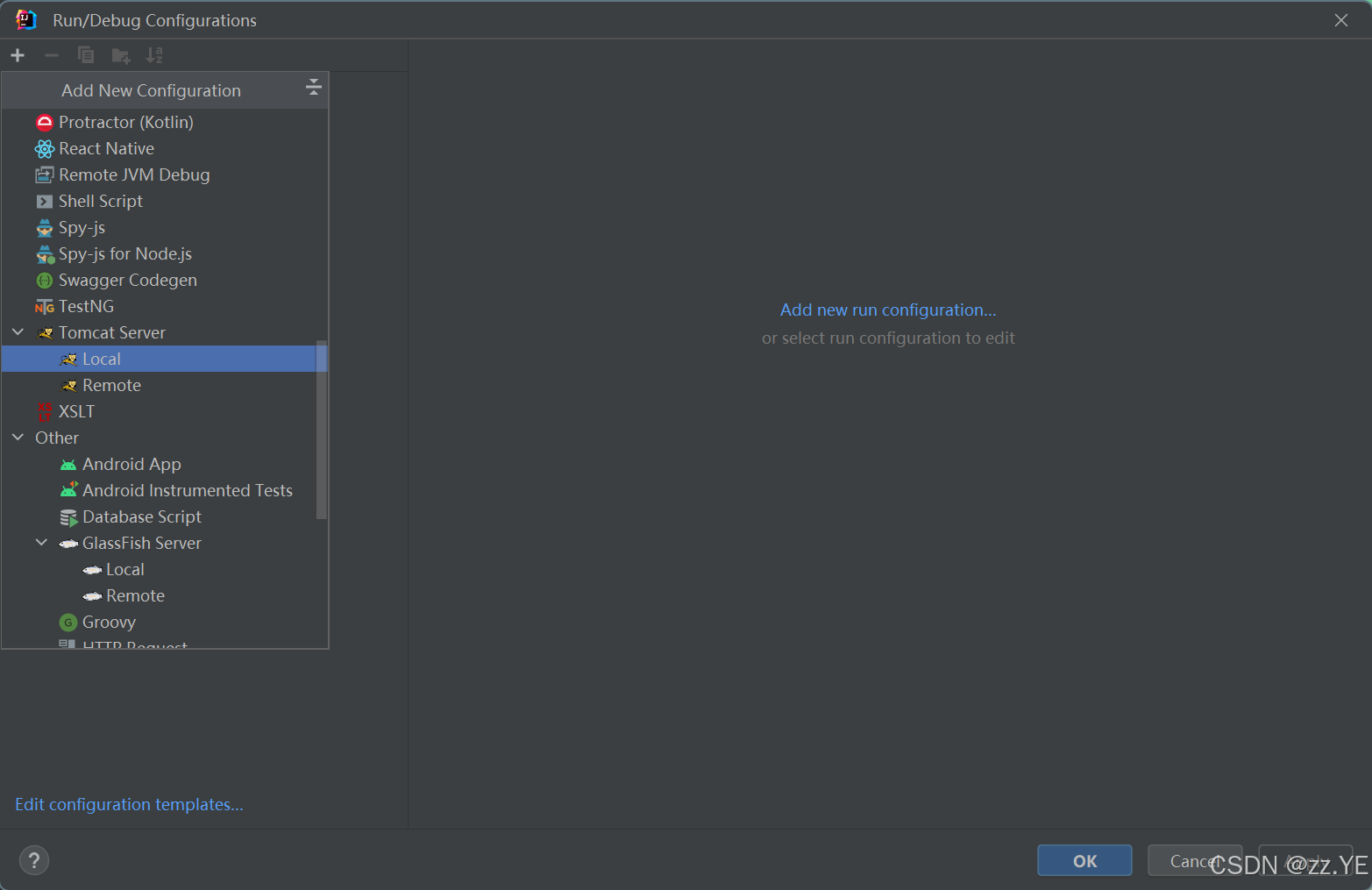Screen dimensions: 1372x890
Task: Choose TestNG configuration type
Action: [x=86, y=306]
